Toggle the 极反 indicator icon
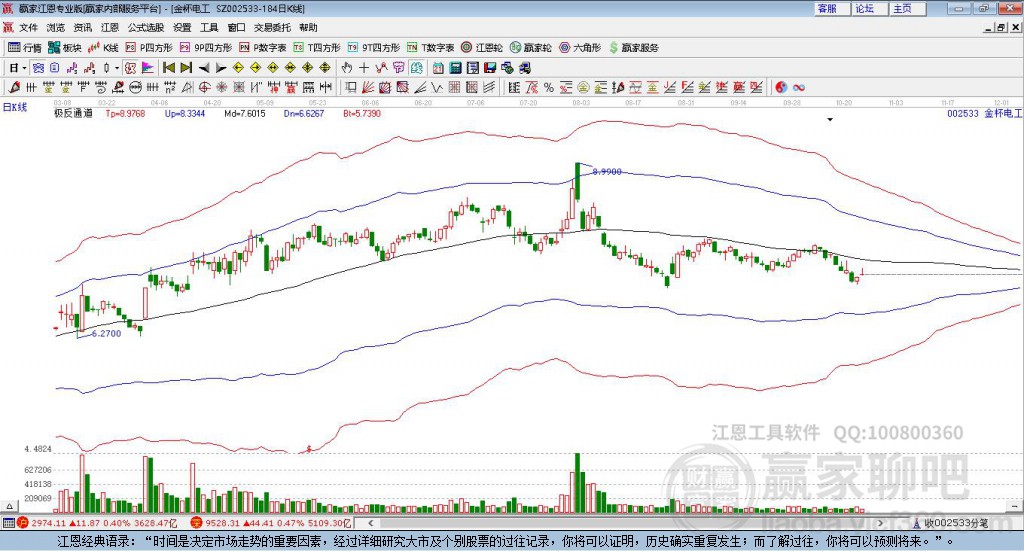 coord(131,68)
